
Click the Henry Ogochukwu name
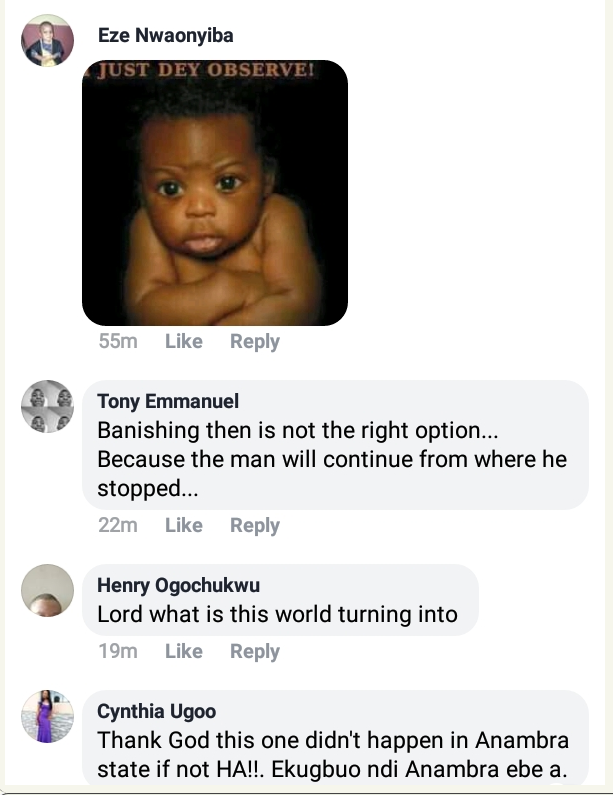pyautogui.click(x=178, y=585)
